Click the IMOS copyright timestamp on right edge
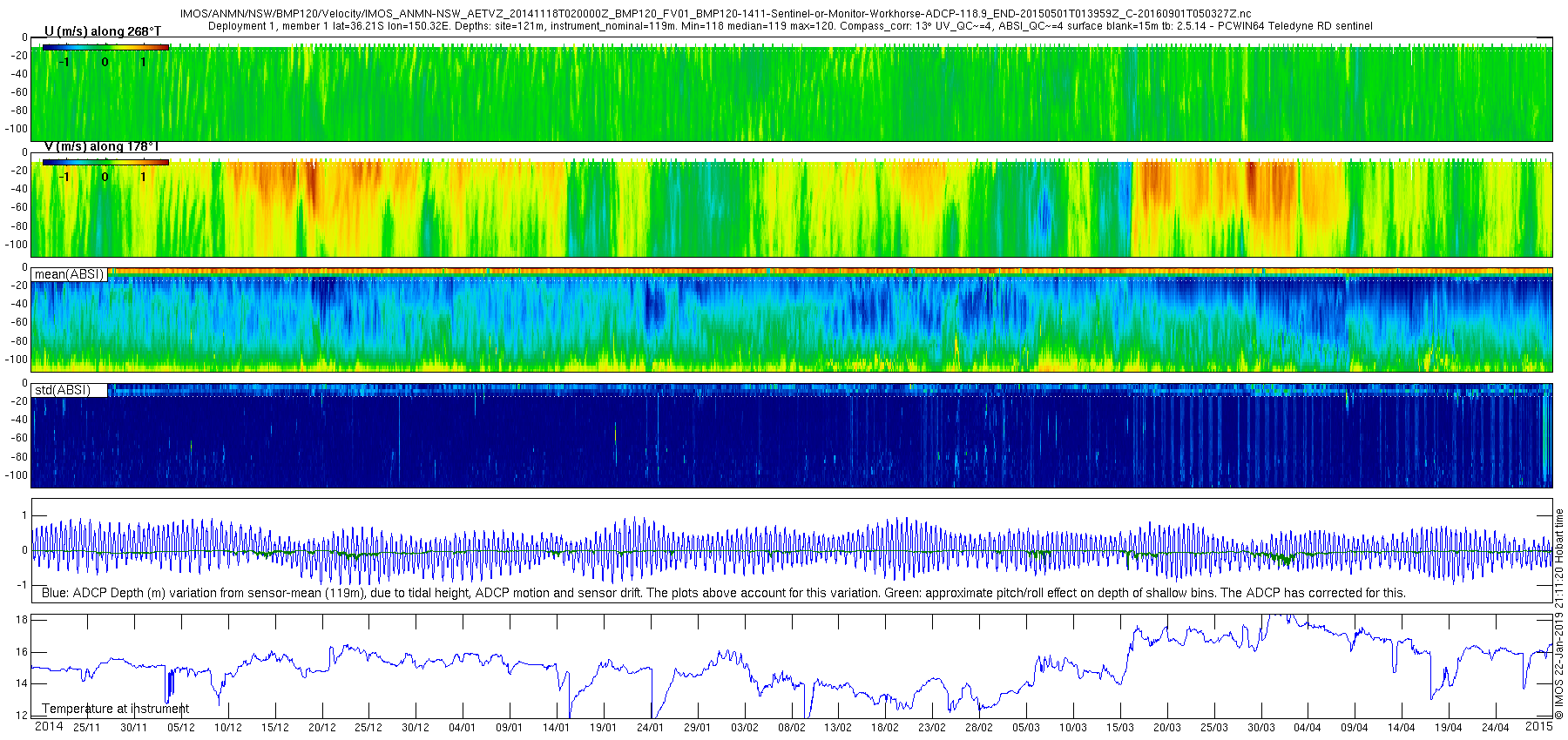 pos(1559,615)
